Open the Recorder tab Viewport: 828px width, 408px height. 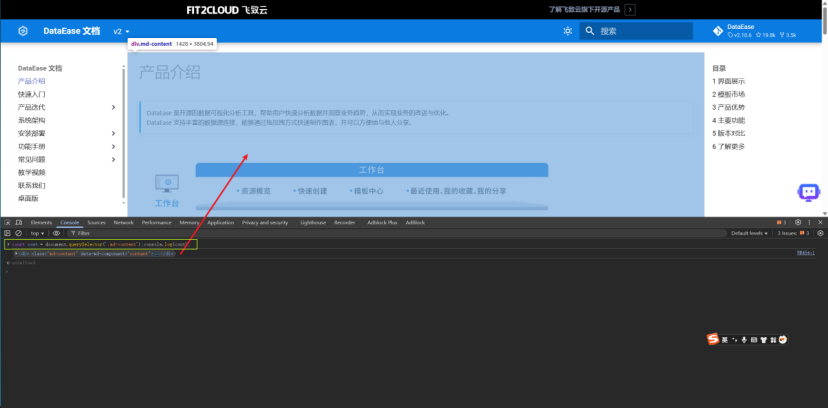pyautogui.click(x=344, y=223)
